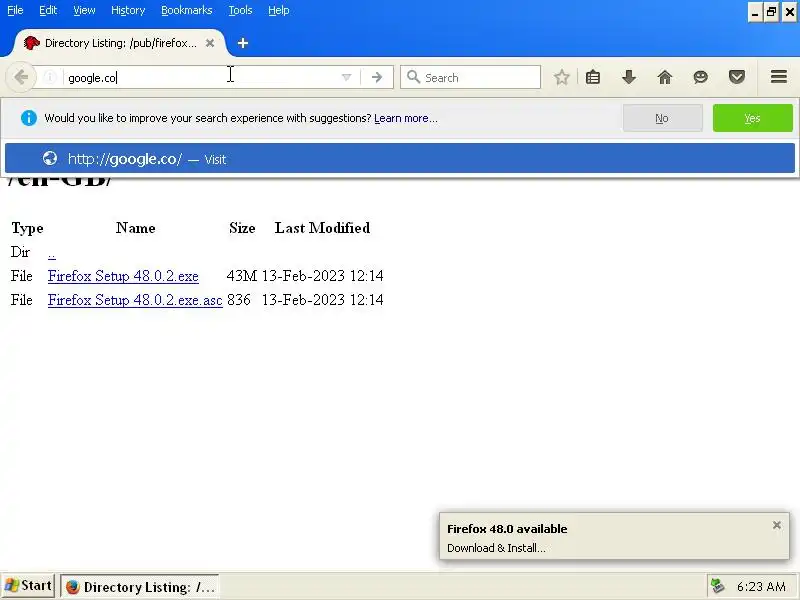Click the 43M size value
The width and height of the screenshot is (800, 600).
(241, 276)
